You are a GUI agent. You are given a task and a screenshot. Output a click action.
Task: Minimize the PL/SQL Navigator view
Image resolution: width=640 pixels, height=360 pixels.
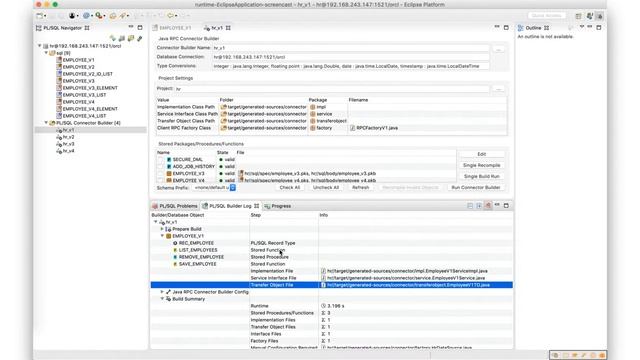point(131,27)
